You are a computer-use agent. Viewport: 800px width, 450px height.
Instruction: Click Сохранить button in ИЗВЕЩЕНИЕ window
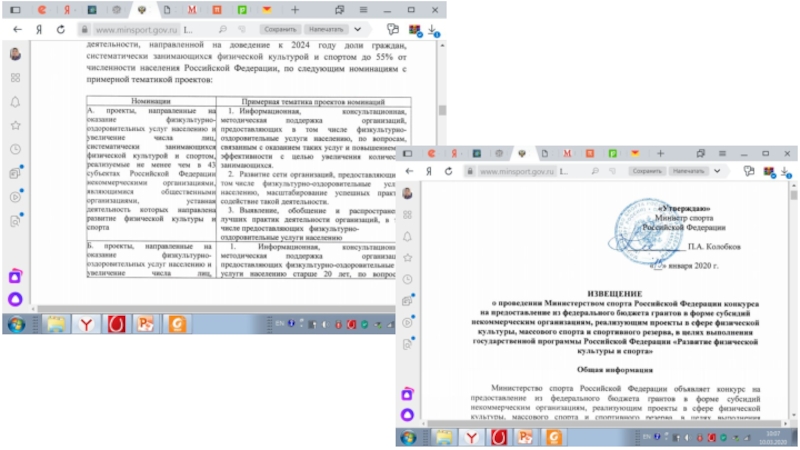point(646,171)
